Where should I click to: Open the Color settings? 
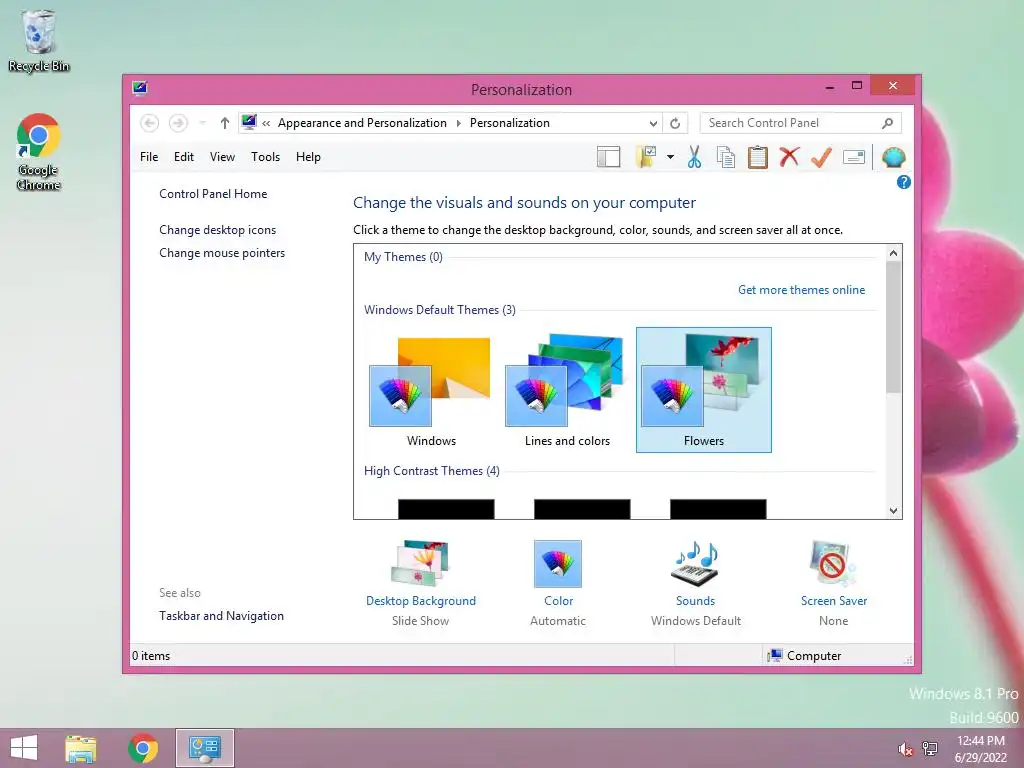(x=558, y=583)
